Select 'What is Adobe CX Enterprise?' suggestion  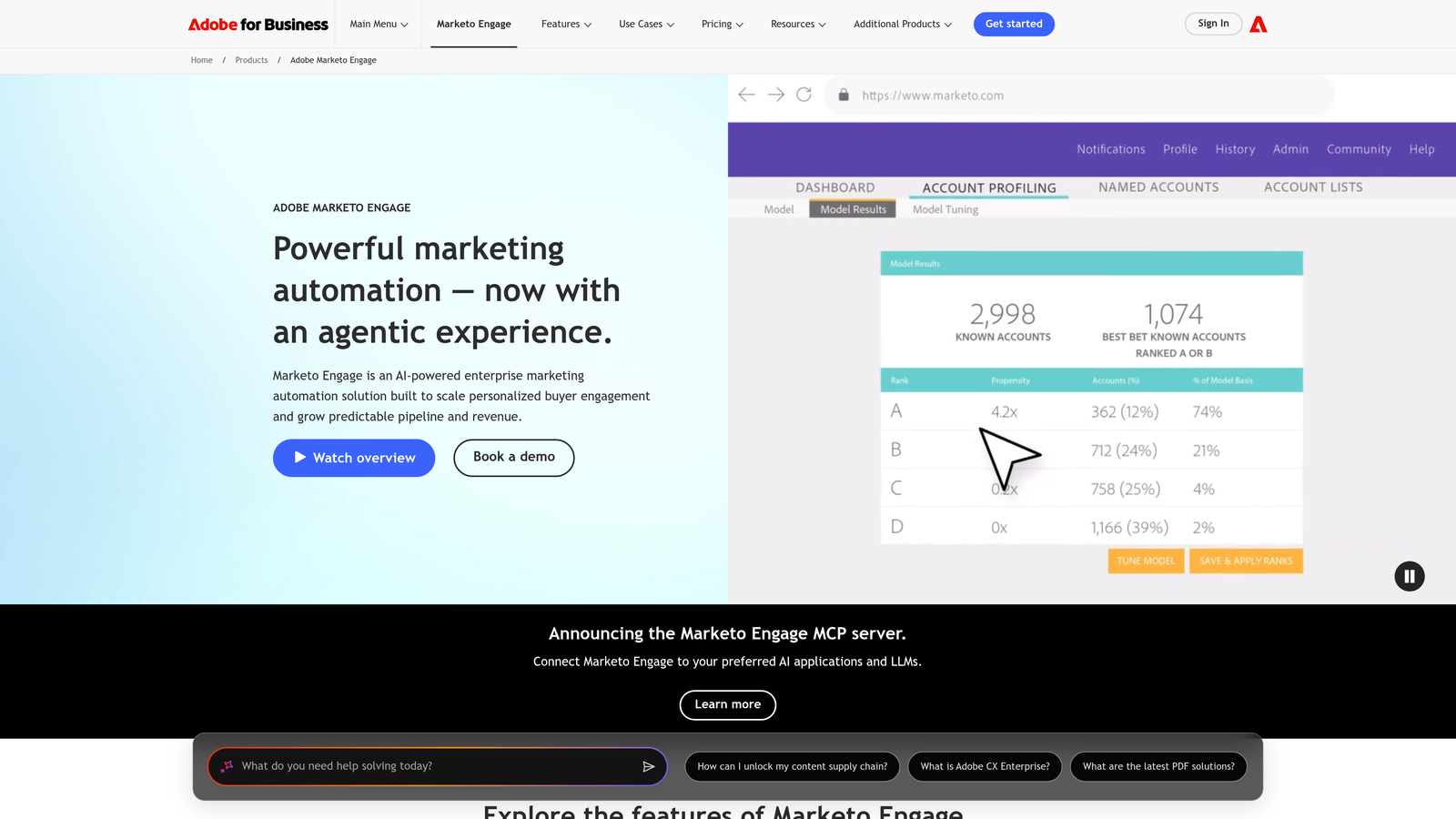click(985, 766)
